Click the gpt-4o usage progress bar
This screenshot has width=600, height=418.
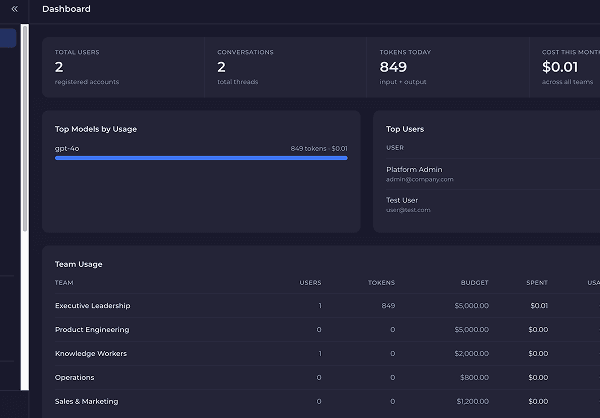coord(201,158)
